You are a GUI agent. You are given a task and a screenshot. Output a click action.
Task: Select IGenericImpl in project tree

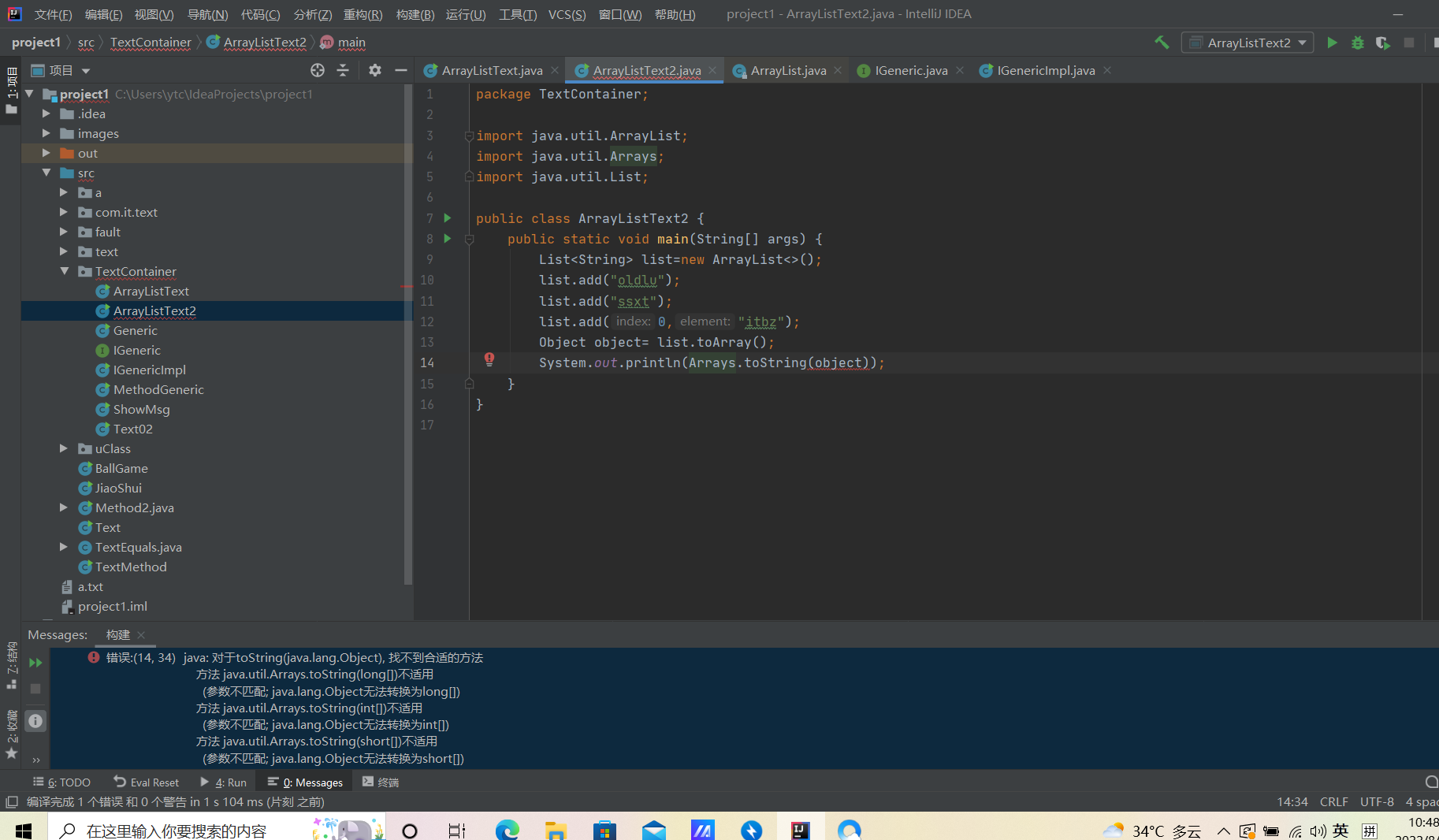[x=149, y=370]
